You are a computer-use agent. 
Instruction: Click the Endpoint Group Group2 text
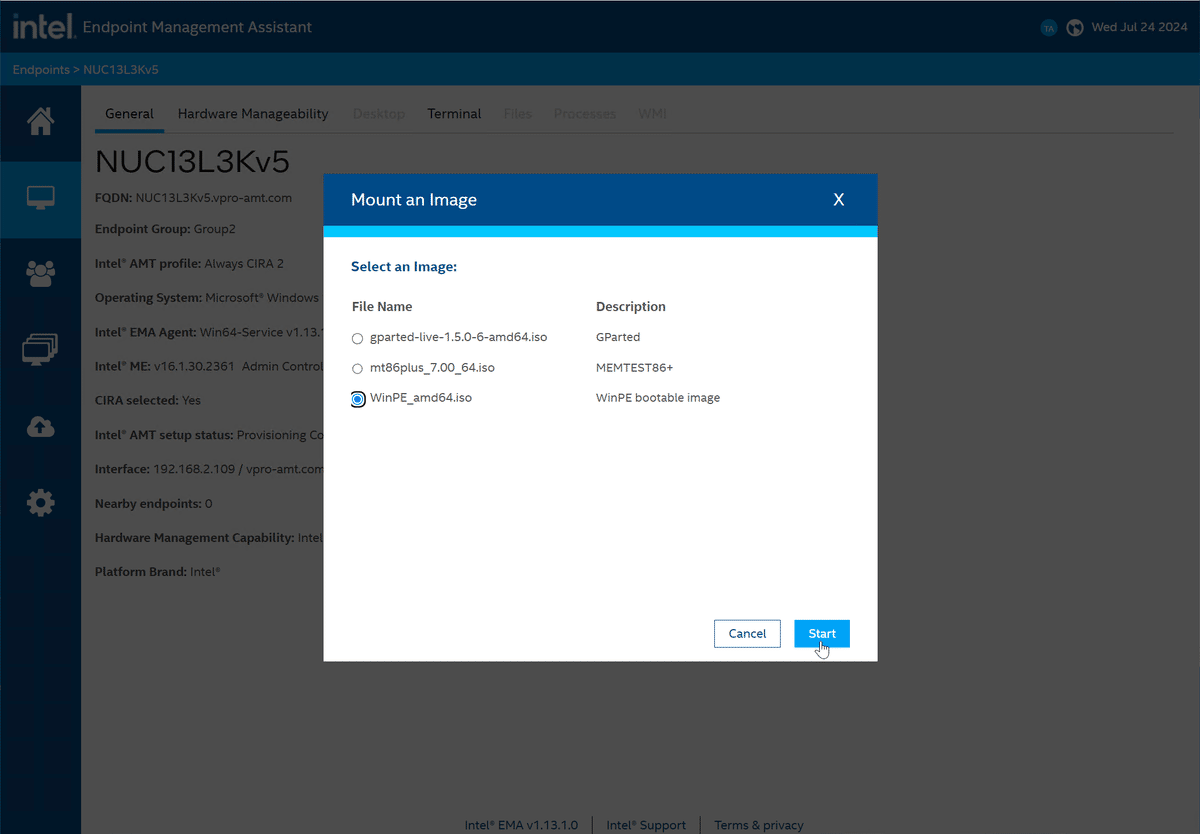click(x=165, y=229)
